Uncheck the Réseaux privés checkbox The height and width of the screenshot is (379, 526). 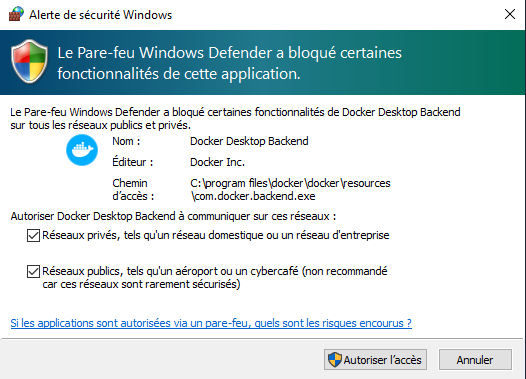[33, 235]
